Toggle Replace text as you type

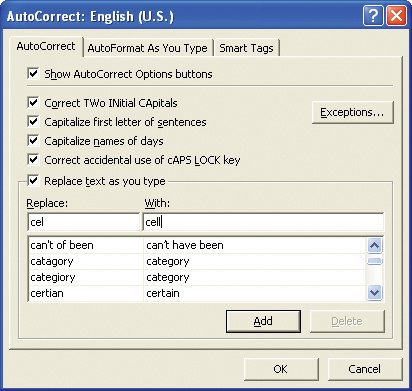point(33,181)
